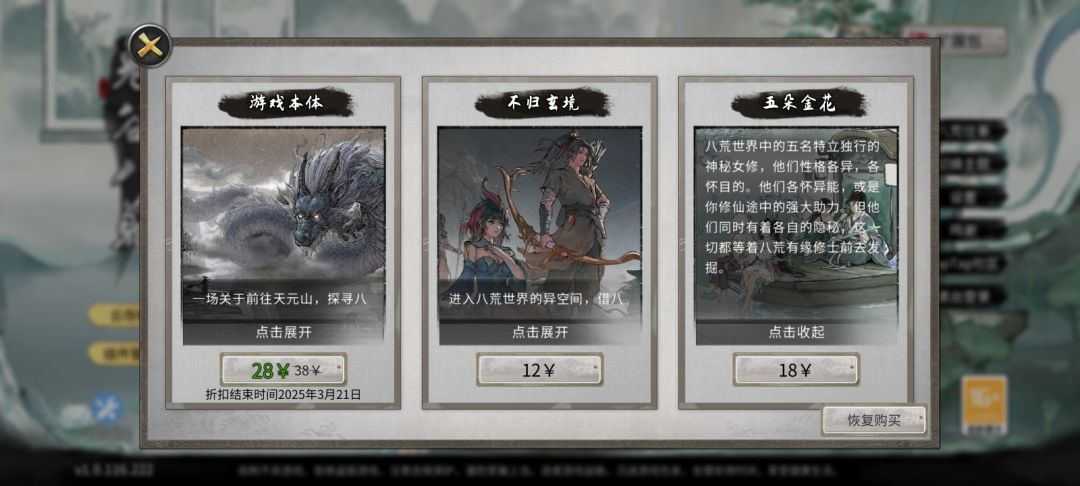
Task: Purchase 不归玄境 DLC for 12¥
Action: [540, 370]
